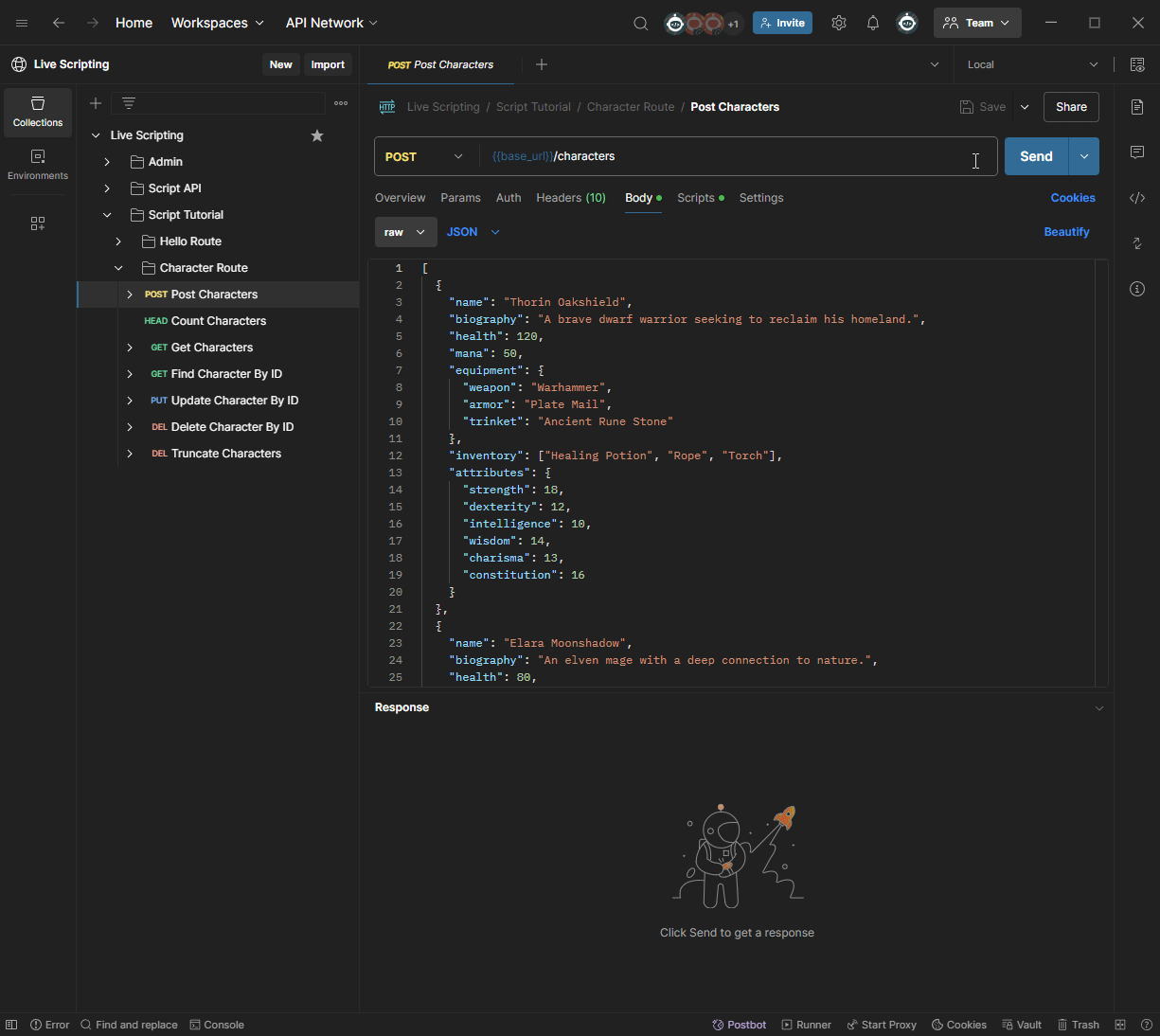
Task: Click the Invite button
Action: pyautogui.click(x=782, y=23)
